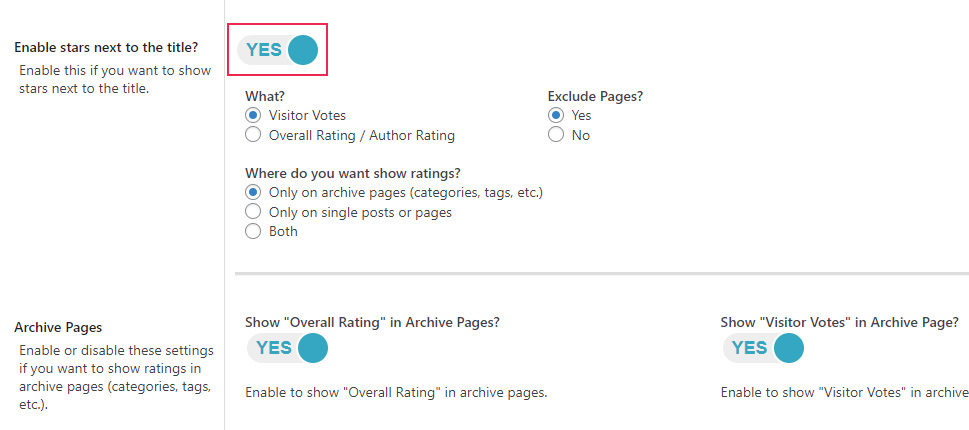Click "Enable or disable these settings" description

click(x=116, y=378)
